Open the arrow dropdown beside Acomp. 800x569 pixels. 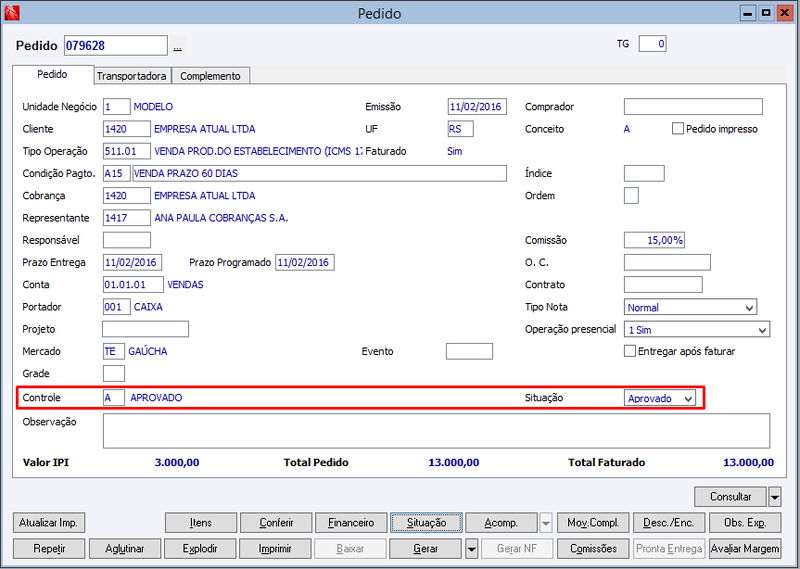(x=545, y=523)
